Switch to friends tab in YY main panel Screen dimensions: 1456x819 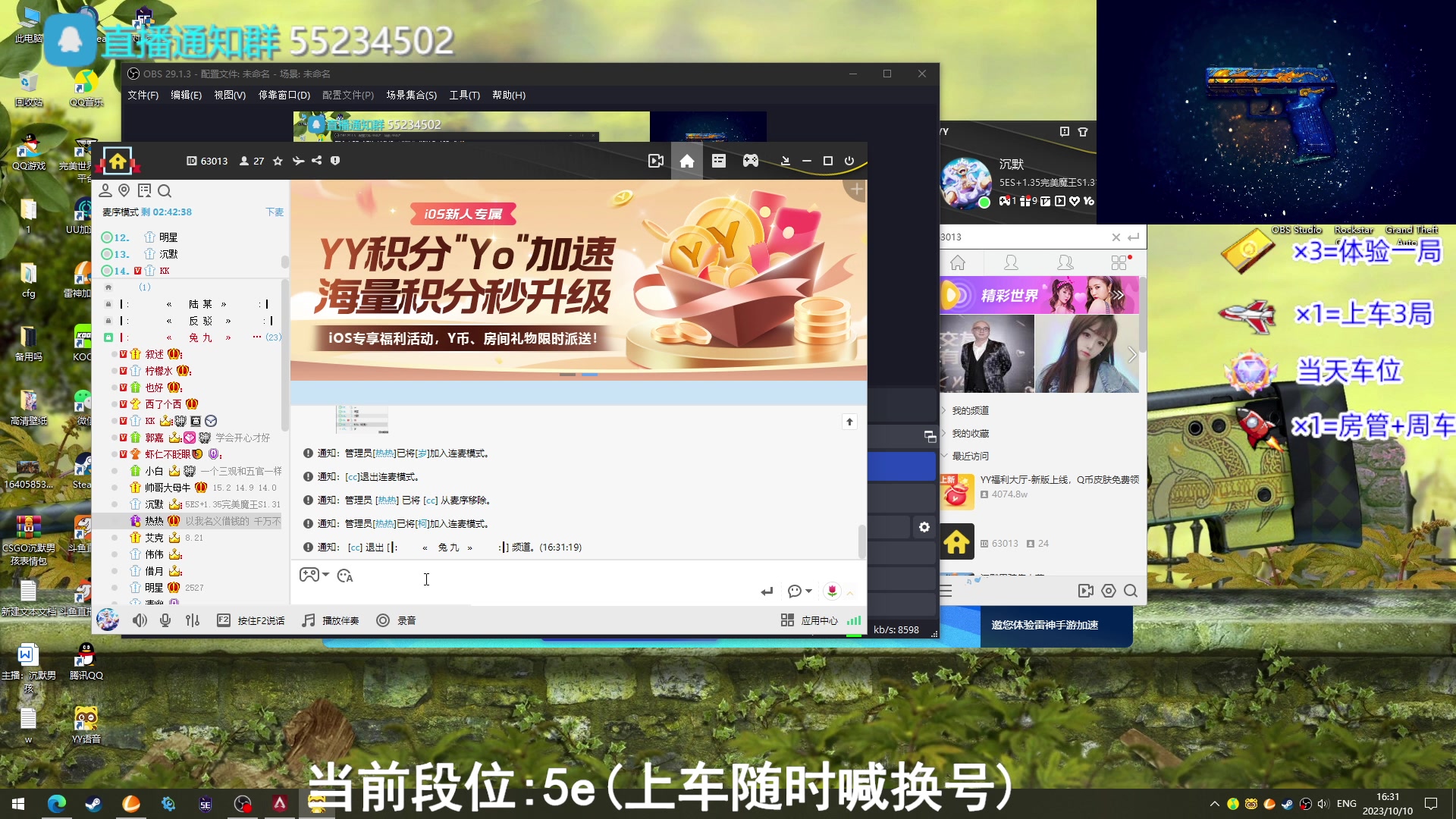(x=1011, y=263)
